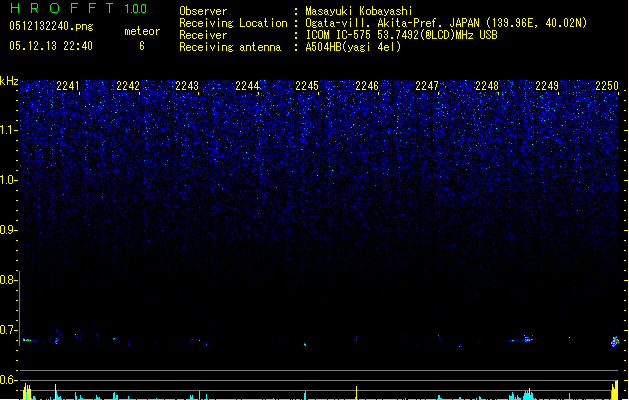Click the kHz unit label
This screenshot has height=400, width=629.
pos(9,81)
